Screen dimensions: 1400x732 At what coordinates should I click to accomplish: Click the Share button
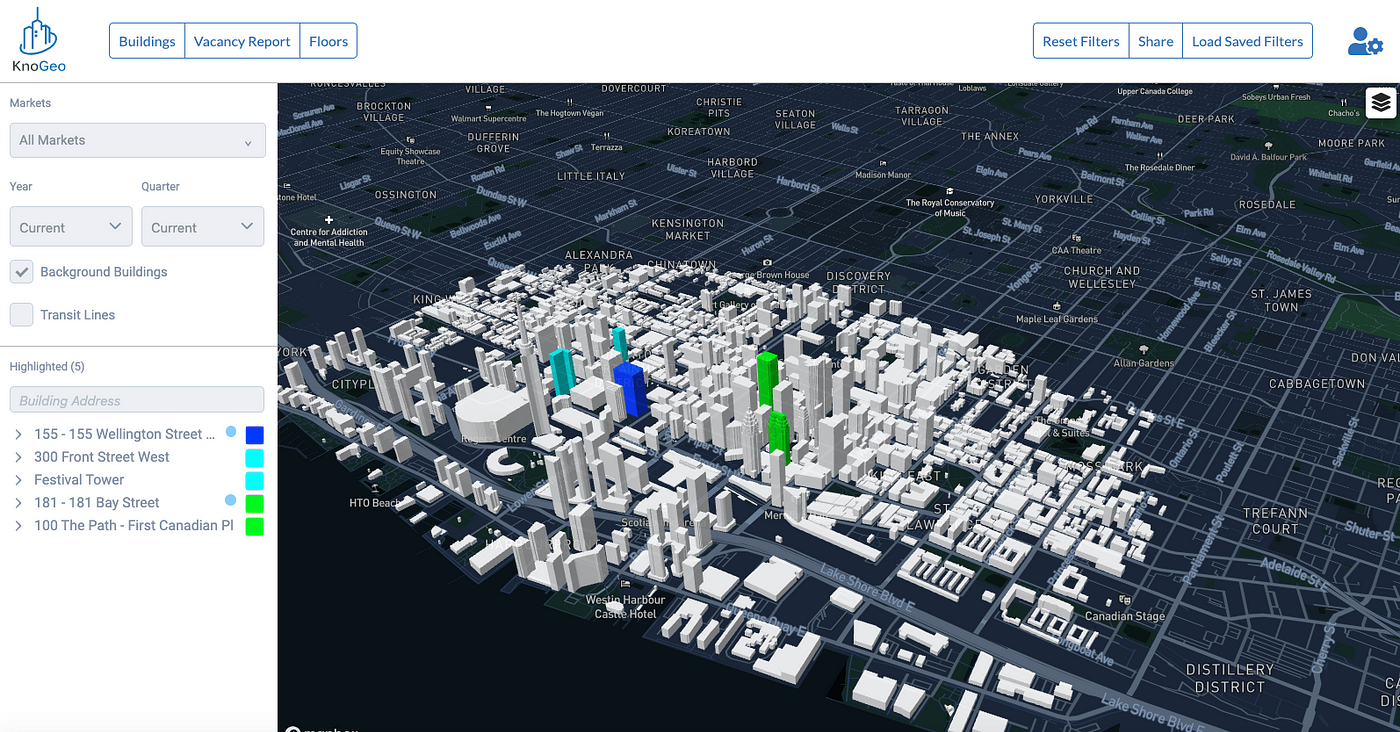click(1156, 41)
